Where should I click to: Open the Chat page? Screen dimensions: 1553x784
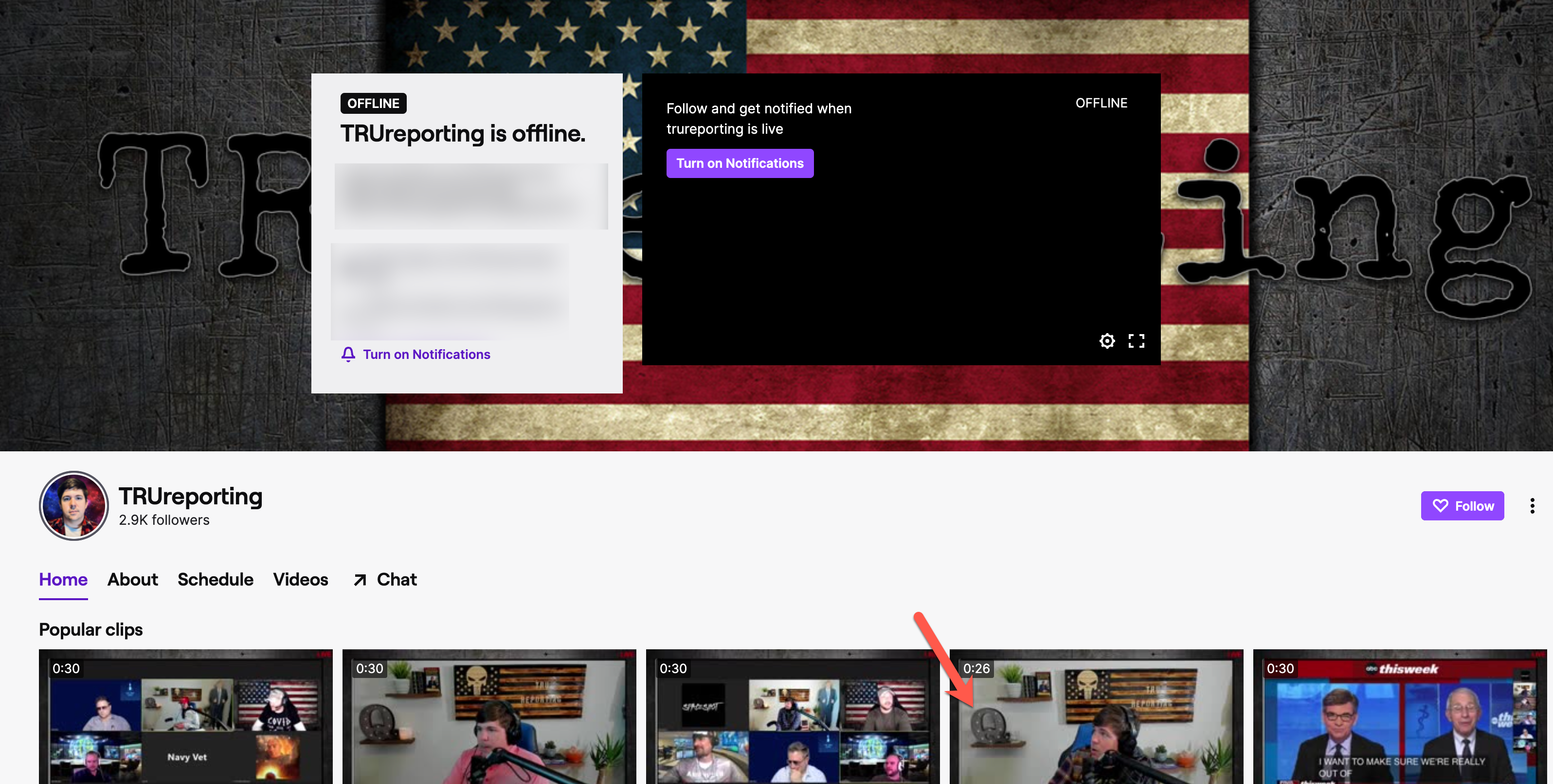click(x=396, y=580)
